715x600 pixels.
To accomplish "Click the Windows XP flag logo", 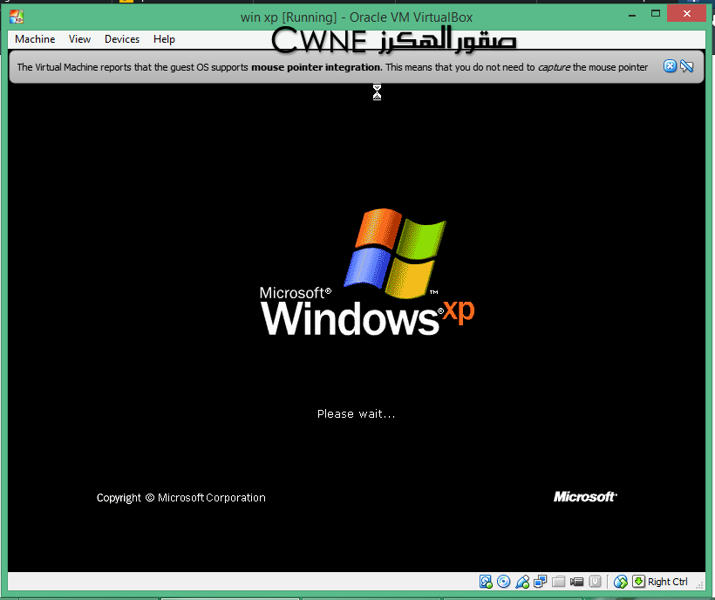I will [x=395, y=253].
